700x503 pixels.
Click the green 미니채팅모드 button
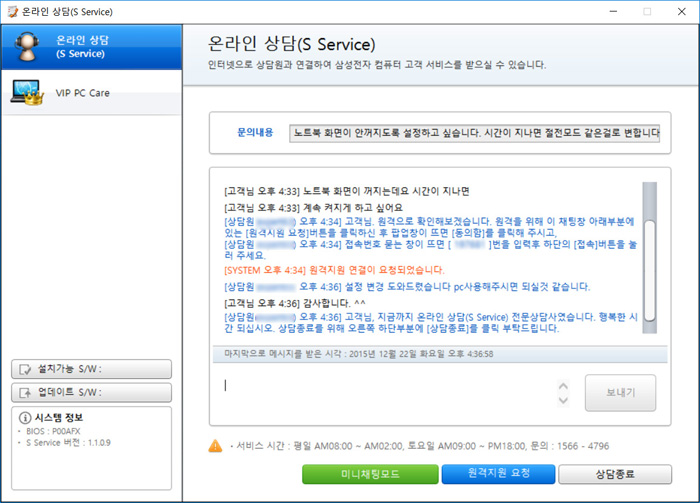[370, 474]
